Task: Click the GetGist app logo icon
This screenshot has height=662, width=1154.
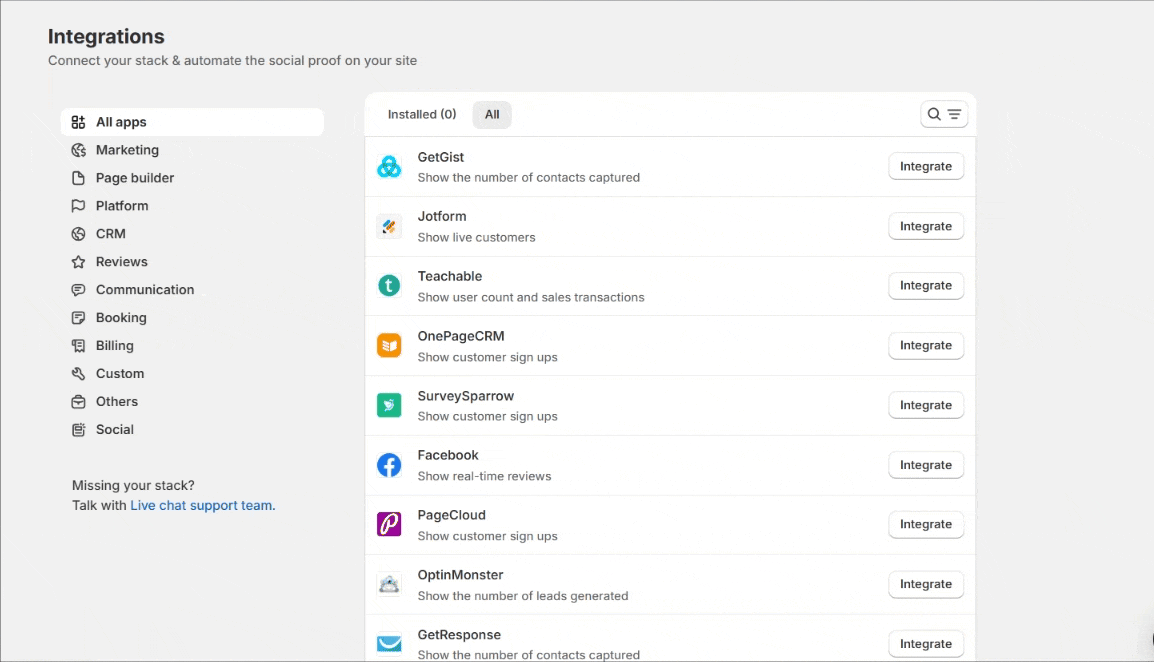Action: point(389,167)
